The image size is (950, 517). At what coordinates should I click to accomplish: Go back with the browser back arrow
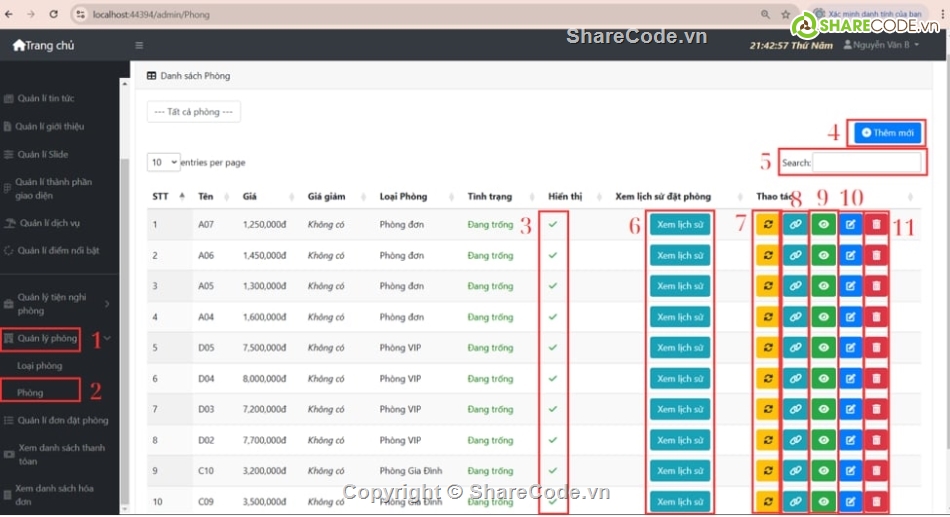8,14
